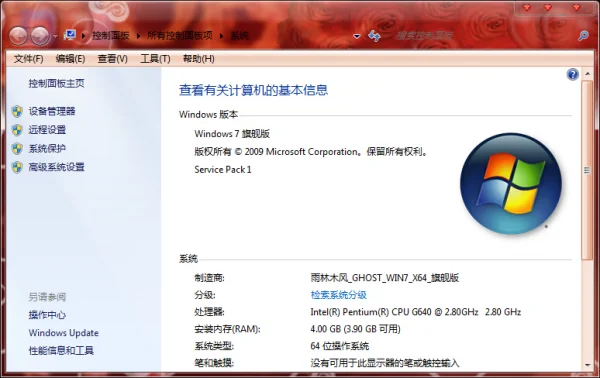Click processor value Intel(R) Pentium(R) CPU G640

click(416, 312)
